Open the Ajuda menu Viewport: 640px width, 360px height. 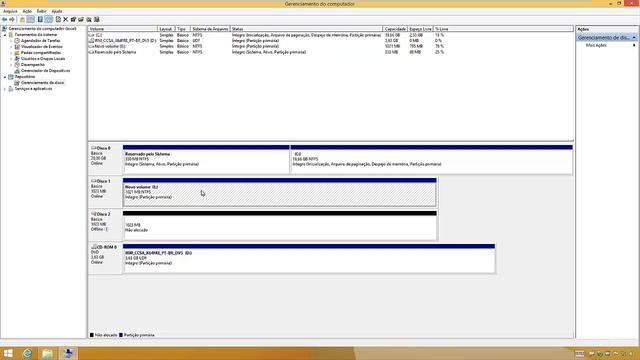(57, 11)
